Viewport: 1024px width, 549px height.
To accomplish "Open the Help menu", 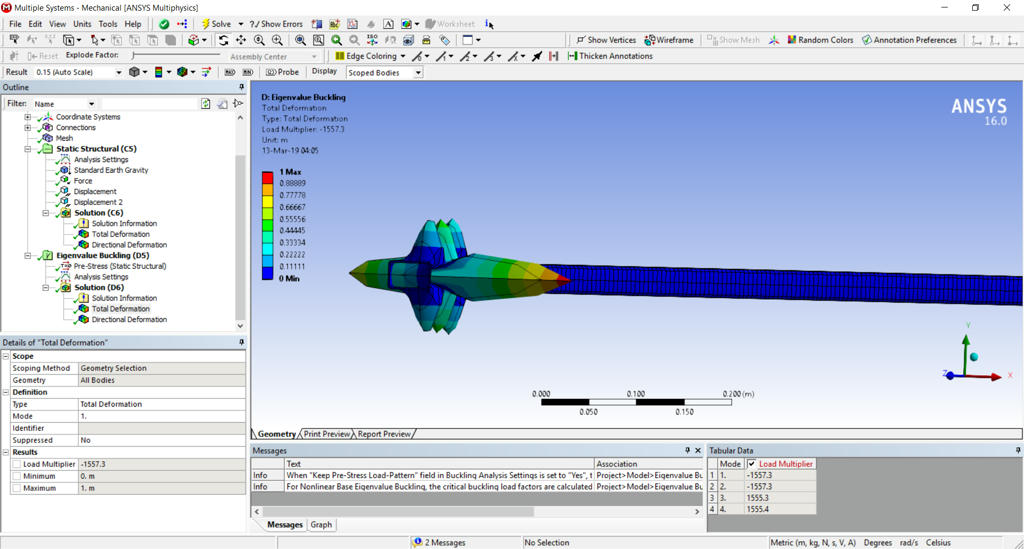I will 133,24.
